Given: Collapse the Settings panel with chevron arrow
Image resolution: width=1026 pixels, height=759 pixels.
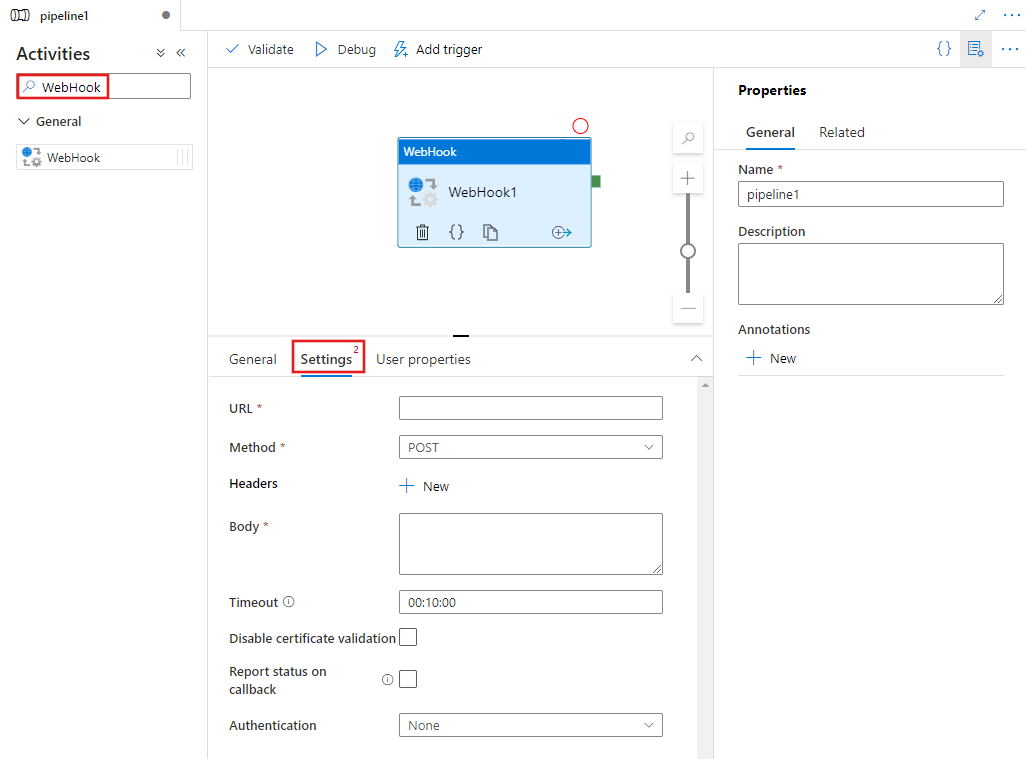Looking at the screenshot, I should (x=696, y=358).
